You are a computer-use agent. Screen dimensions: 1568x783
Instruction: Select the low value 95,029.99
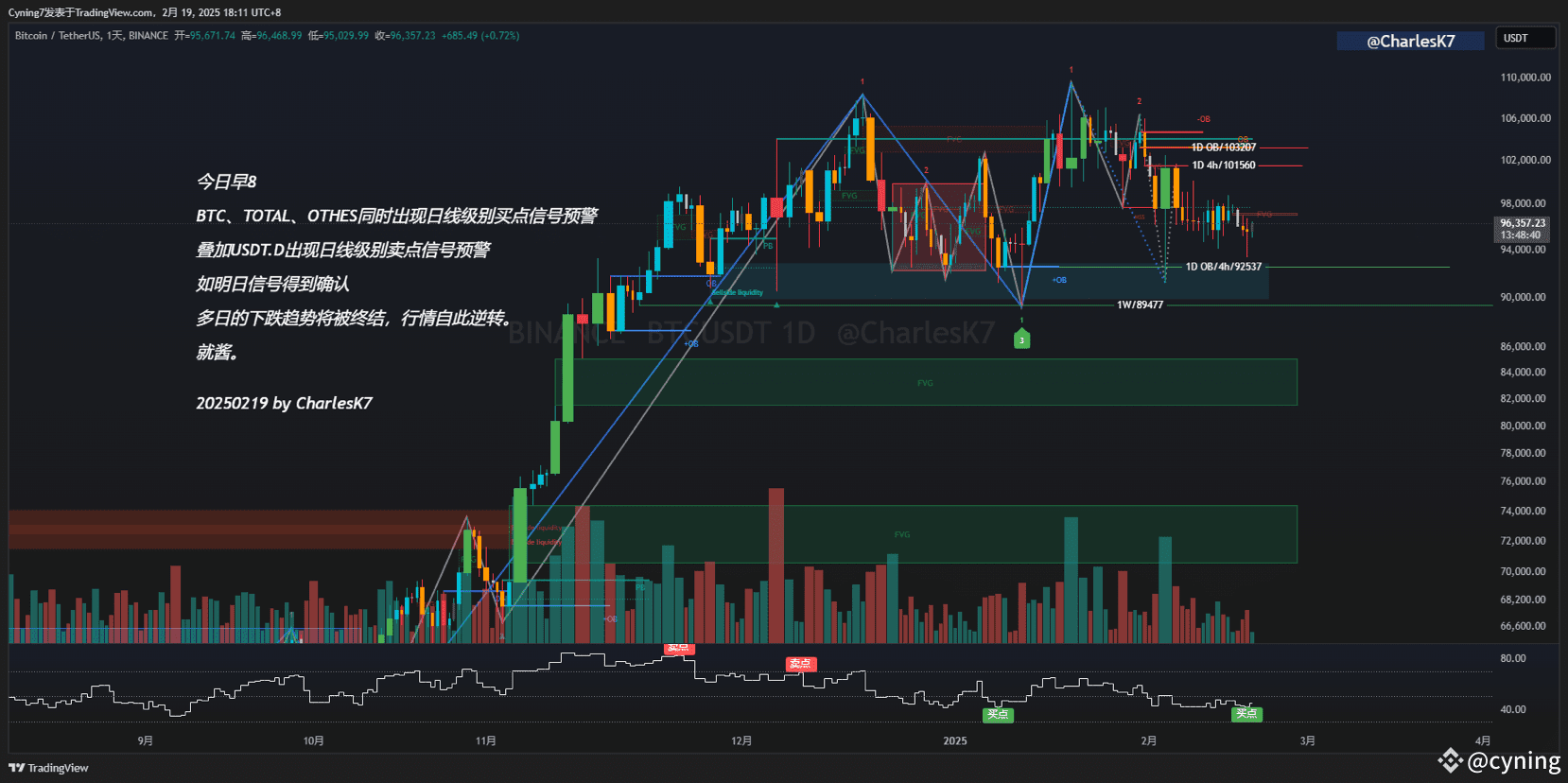click(x=346, y=36)
